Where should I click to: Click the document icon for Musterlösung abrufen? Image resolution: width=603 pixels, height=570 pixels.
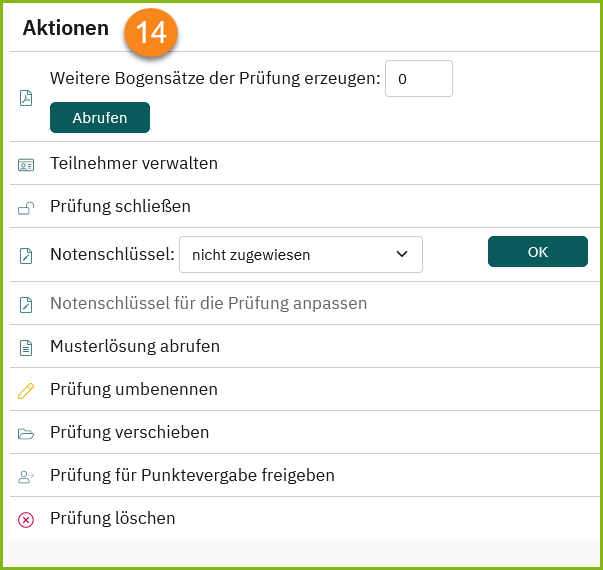tap(26, 348)
